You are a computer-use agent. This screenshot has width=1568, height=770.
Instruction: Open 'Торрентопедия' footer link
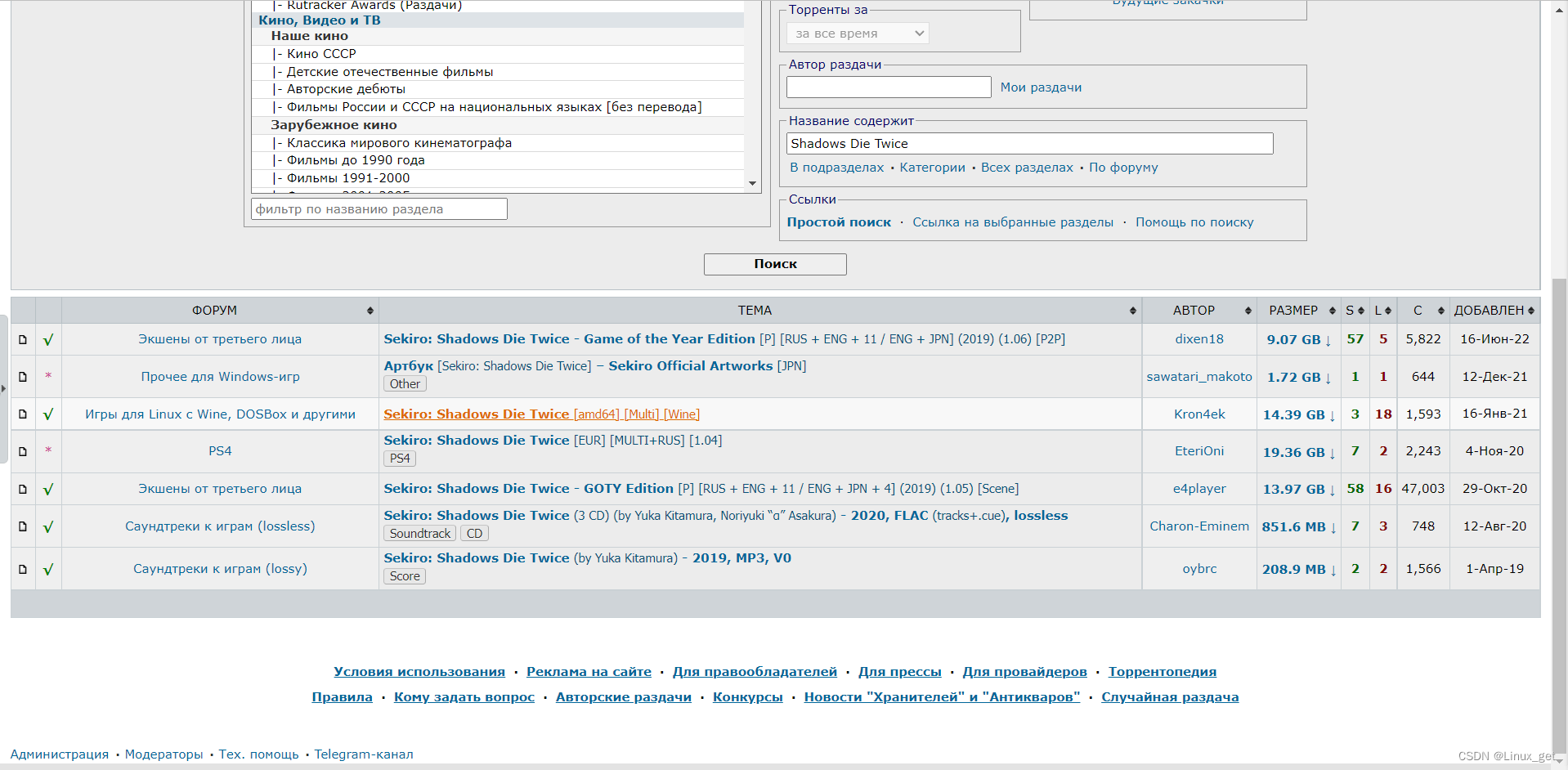pos(1162,672)
